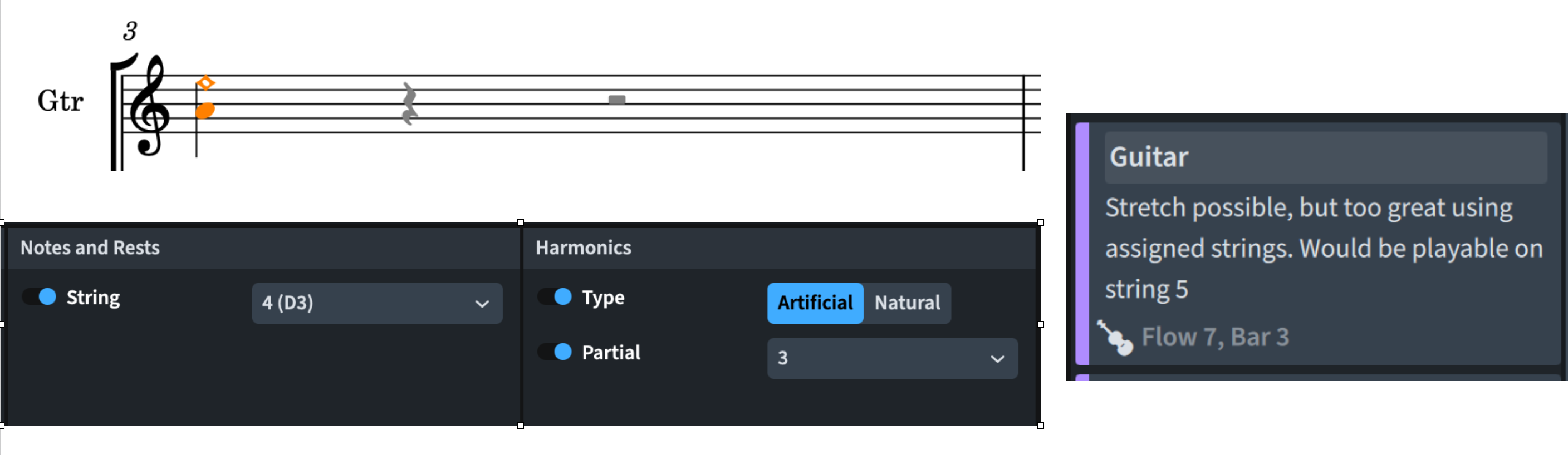Select the filled orange notehead

(205, 110)
